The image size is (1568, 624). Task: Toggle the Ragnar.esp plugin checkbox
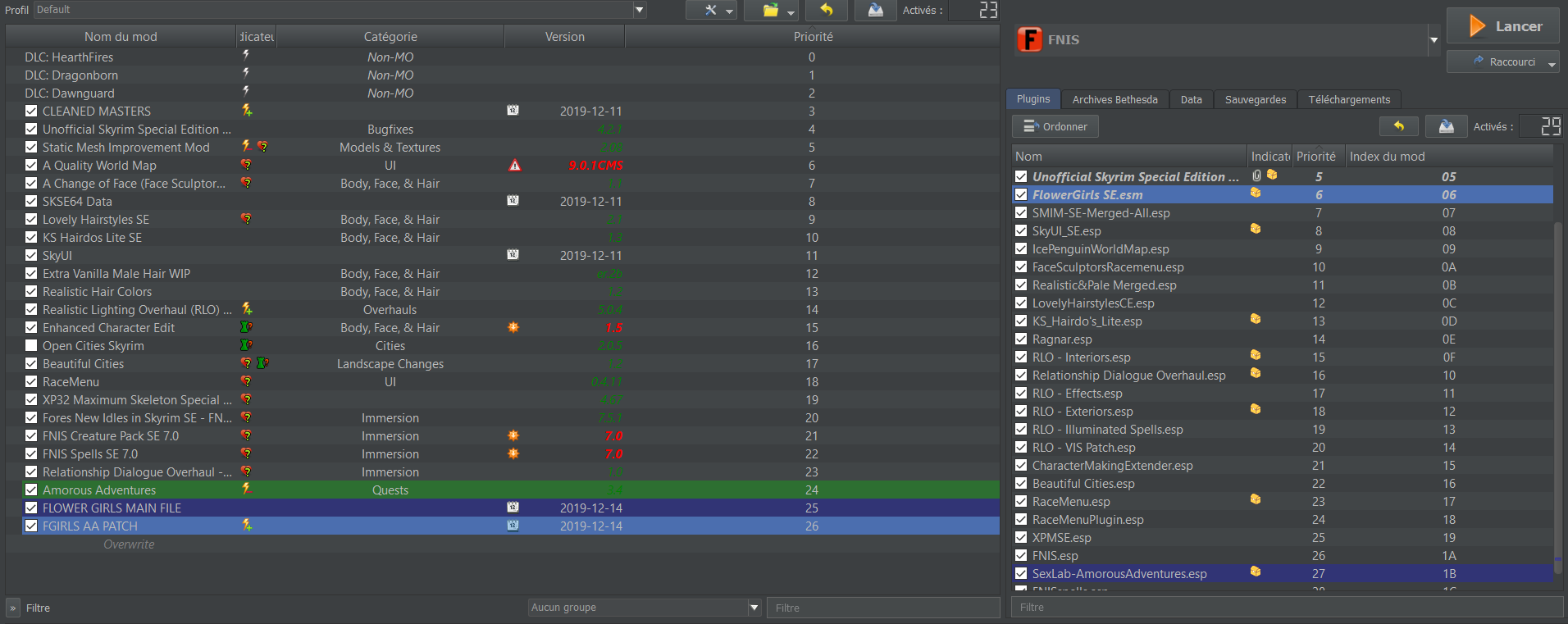coord(1021,339)
